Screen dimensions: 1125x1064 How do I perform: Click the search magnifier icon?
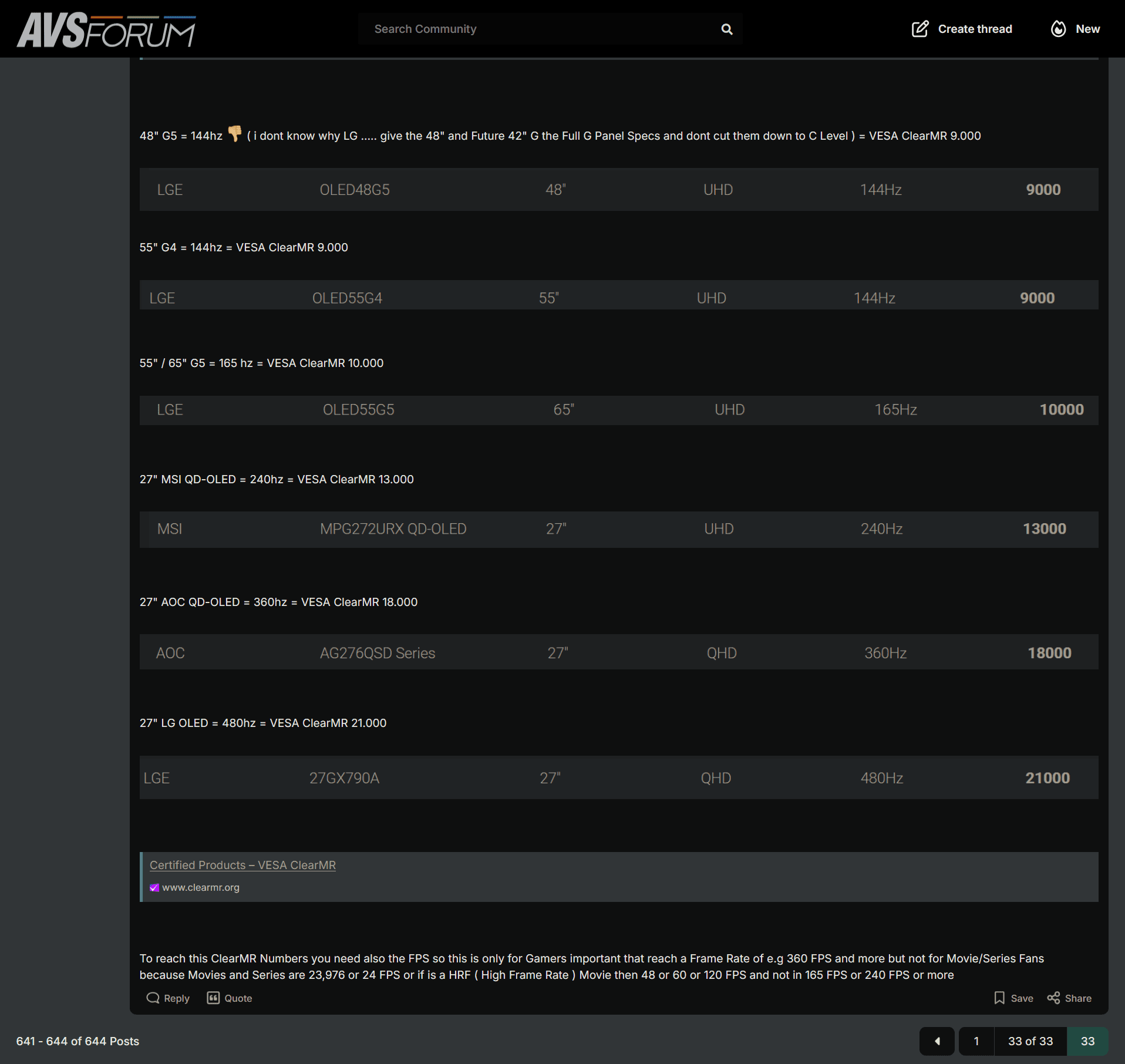click(727, 29)
